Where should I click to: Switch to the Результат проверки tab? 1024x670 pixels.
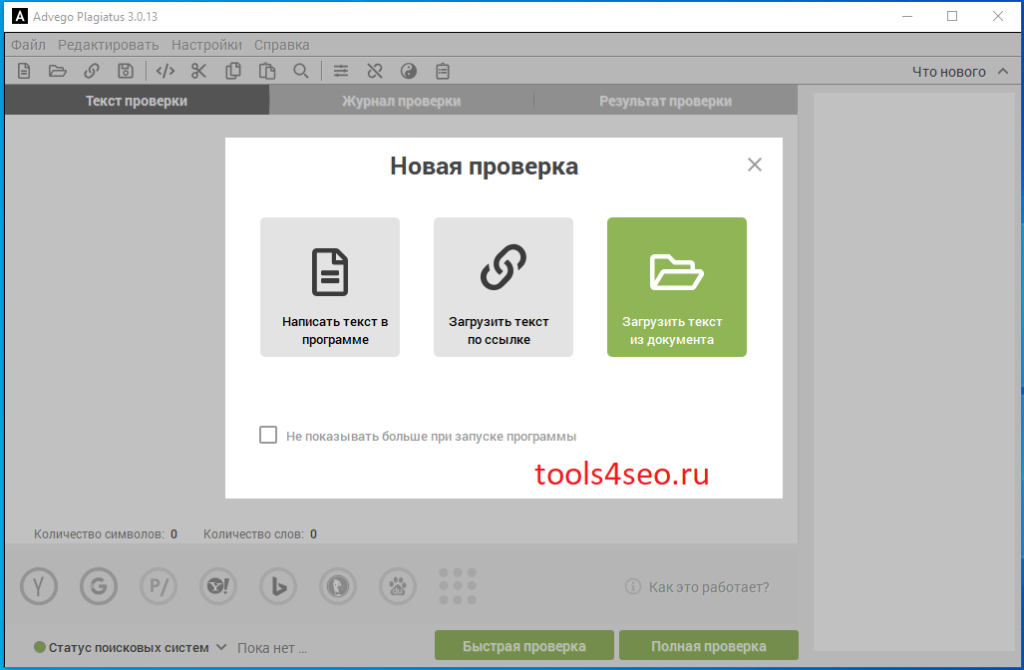[665, 101]
